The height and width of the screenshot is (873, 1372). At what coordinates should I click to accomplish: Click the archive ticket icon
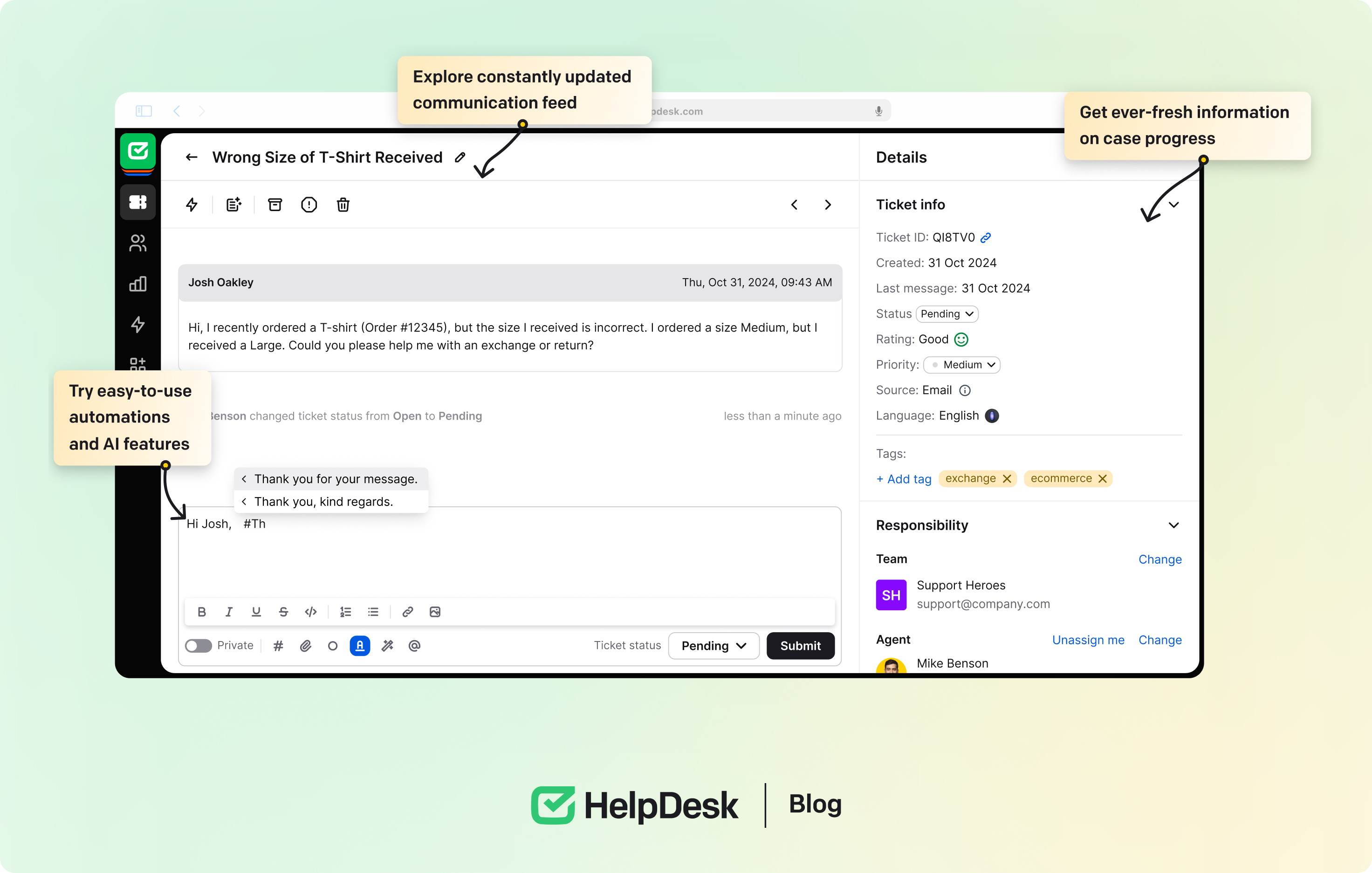pyautogui.click(x=274, y=205)
